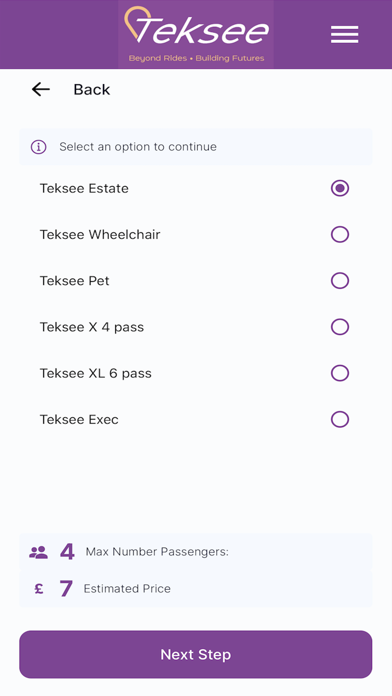Select the Teksee Estate radio button
The height and width of the screenshot is (696, 392).
point(340,188)
